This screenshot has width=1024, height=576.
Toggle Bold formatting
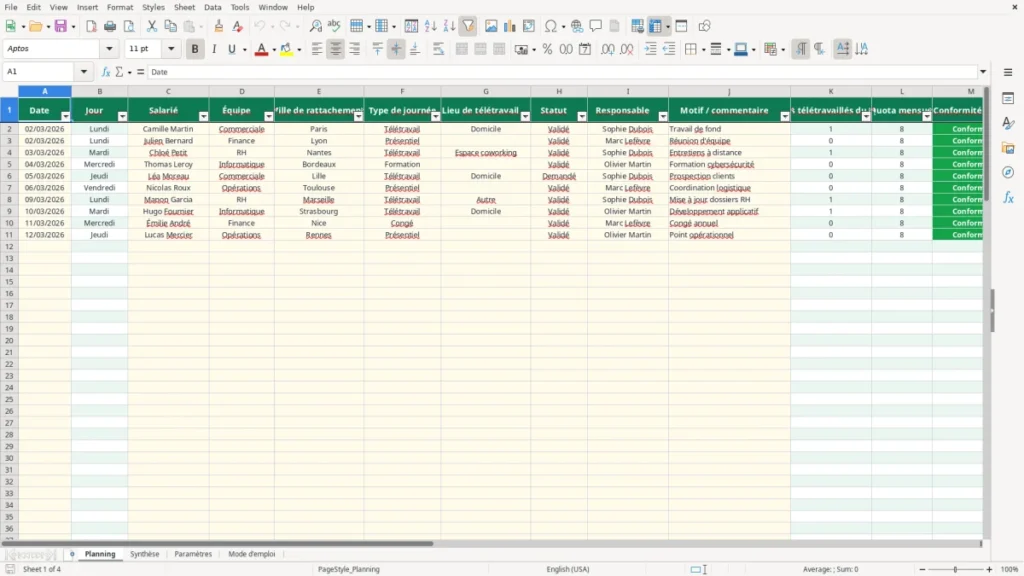click(x=195, y=49)
